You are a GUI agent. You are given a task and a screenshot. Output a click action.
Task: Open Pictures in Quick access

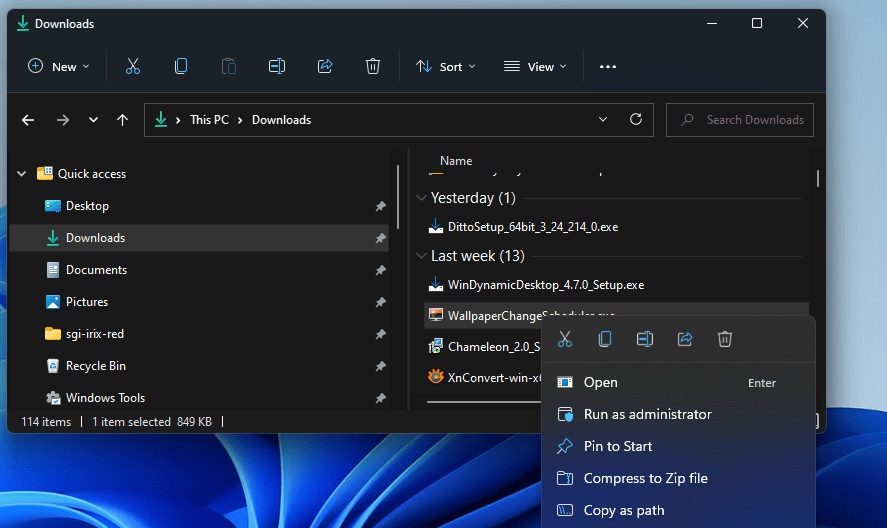click(x=199, y=302)
